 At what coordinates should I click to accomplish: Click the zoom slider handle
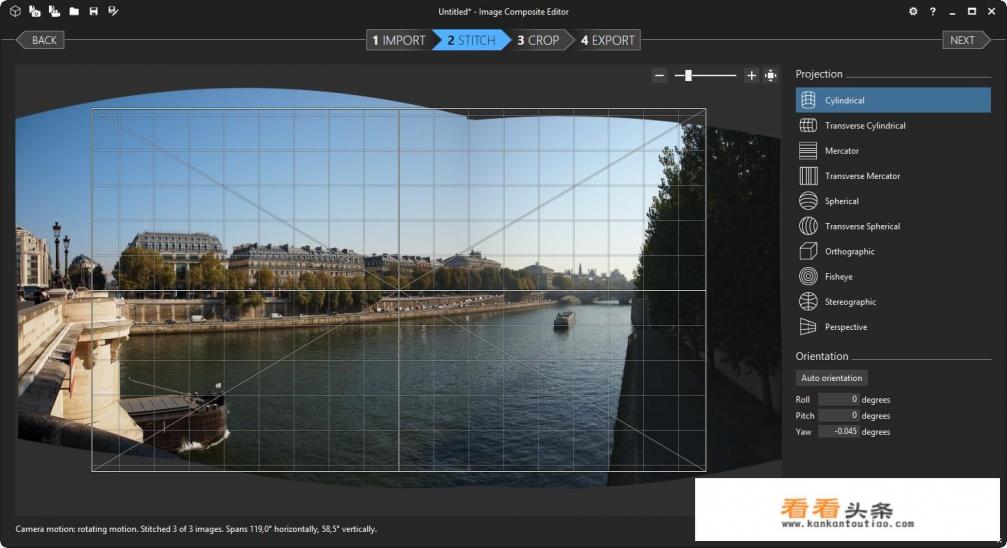688,75
